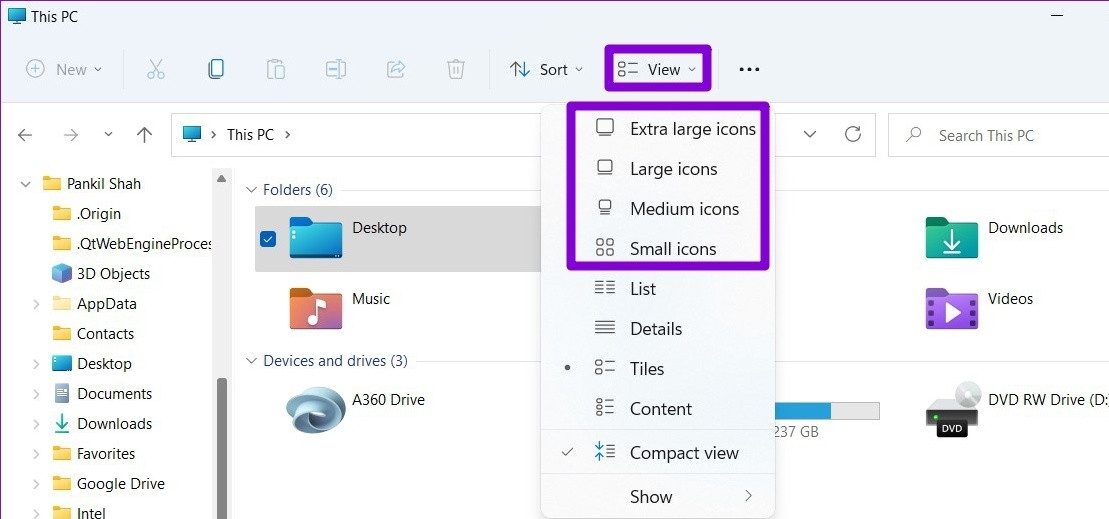1109x519 pixels.
Task: Go forward with the right arrow
Action: [71, 135]
